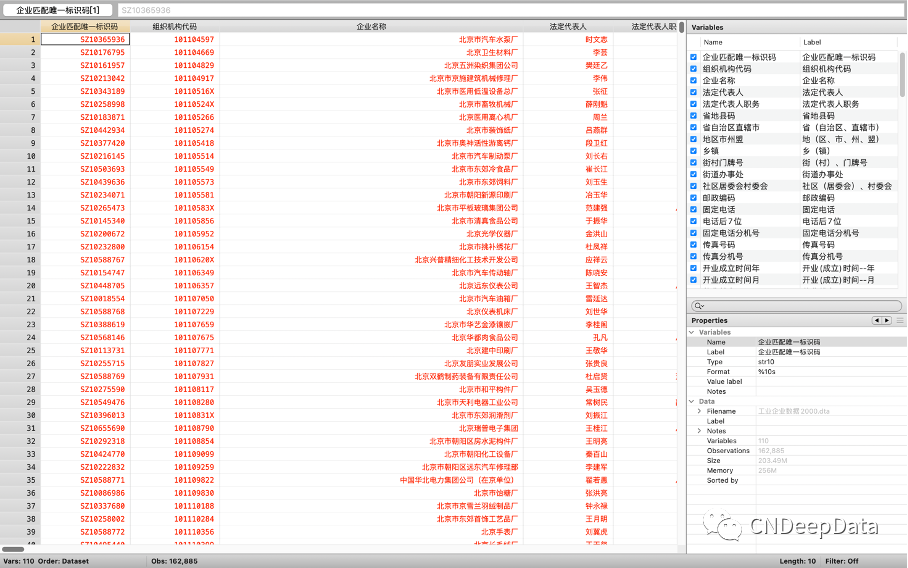Click the Value label row in Properties
Screen dimensions: 908x568
point(797,382)
